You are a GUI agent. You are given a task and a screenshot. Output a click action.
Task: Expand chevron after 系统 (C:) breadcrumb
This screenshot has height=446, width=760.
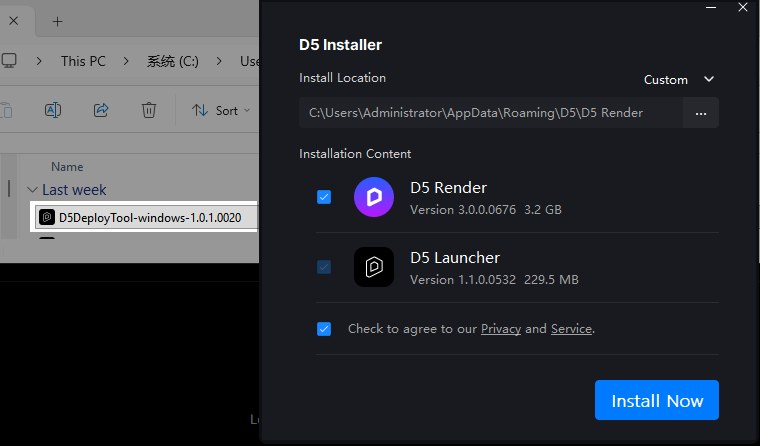220,61
